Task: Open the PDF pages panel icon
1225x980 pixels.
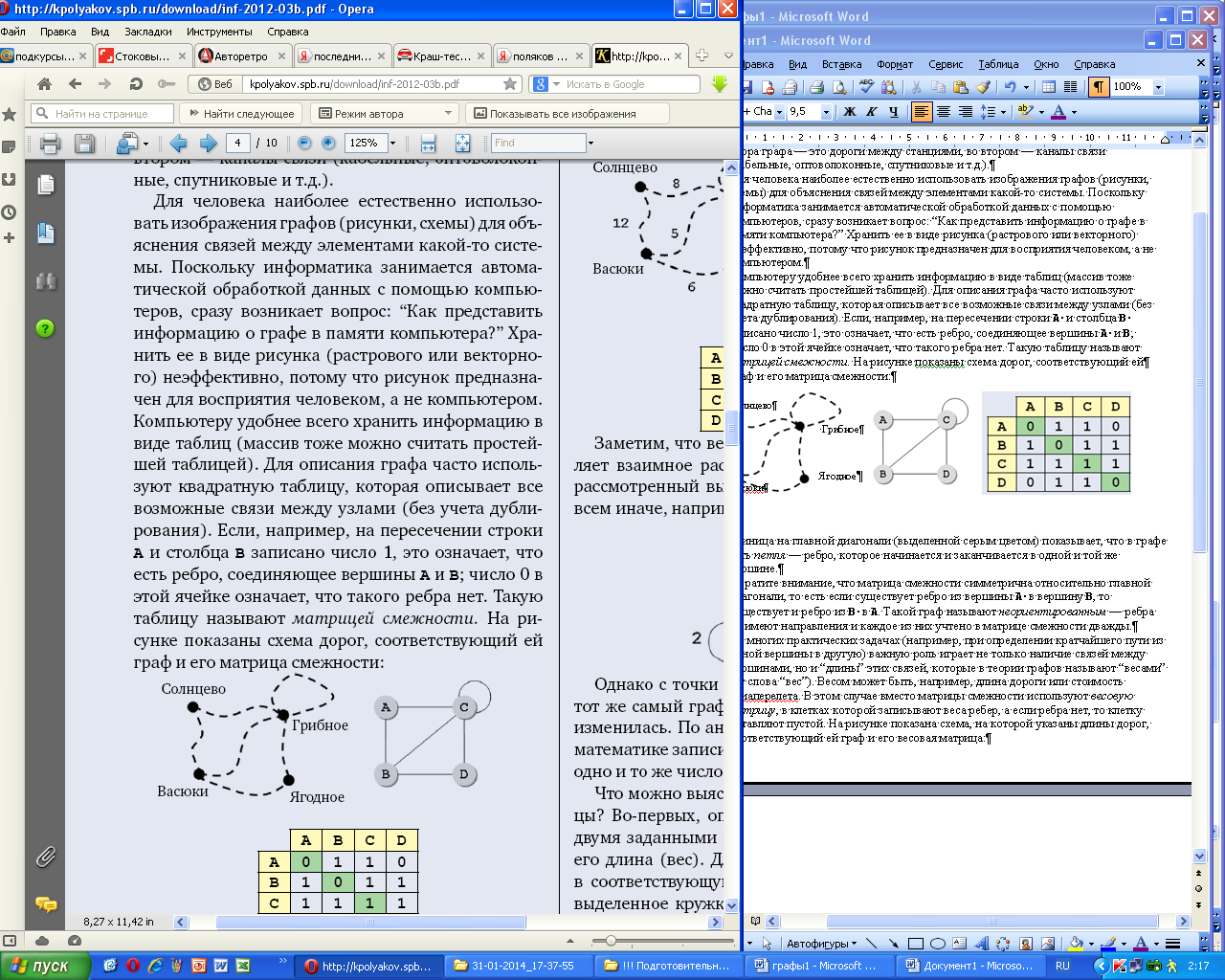Action: [45, 185]
